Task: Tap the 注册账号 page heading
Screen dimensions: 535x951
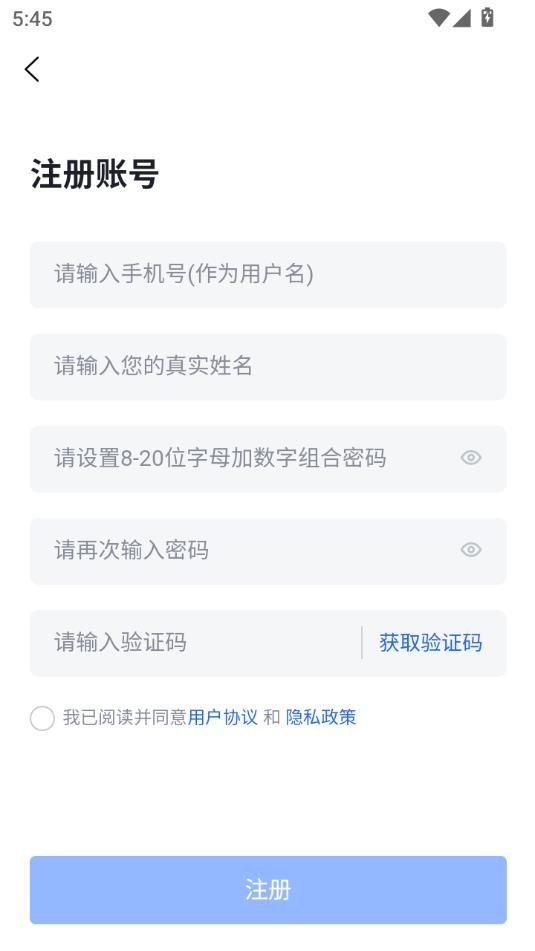Action: point(95,174)
